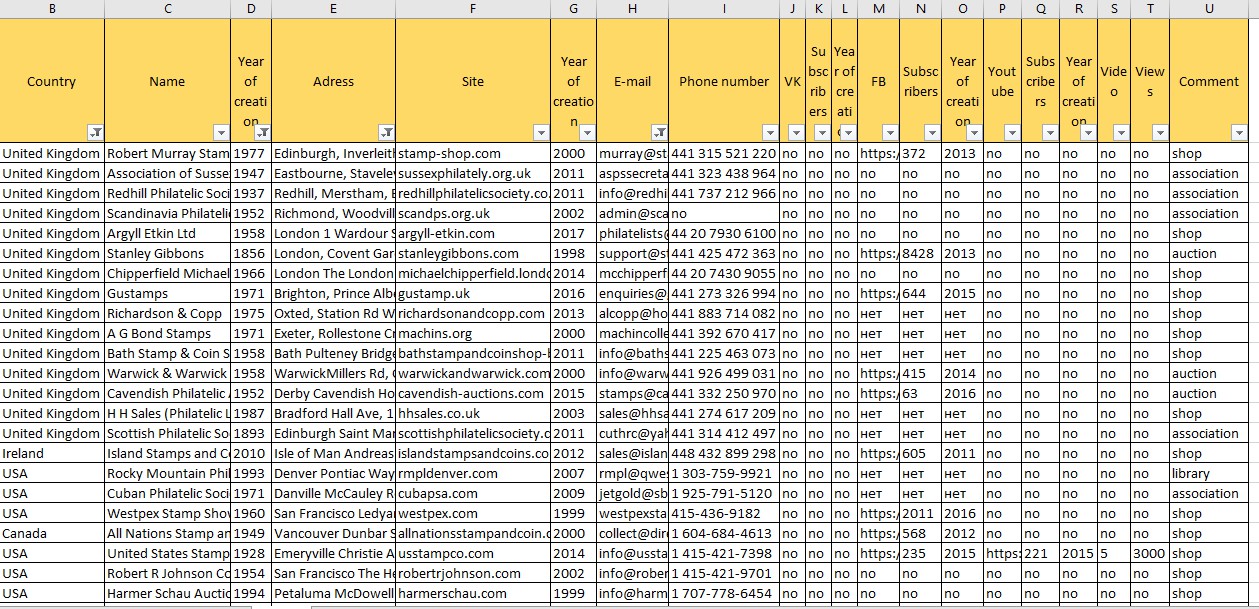
Task: Select the Ireland country cell
Action: pos(52,454)
